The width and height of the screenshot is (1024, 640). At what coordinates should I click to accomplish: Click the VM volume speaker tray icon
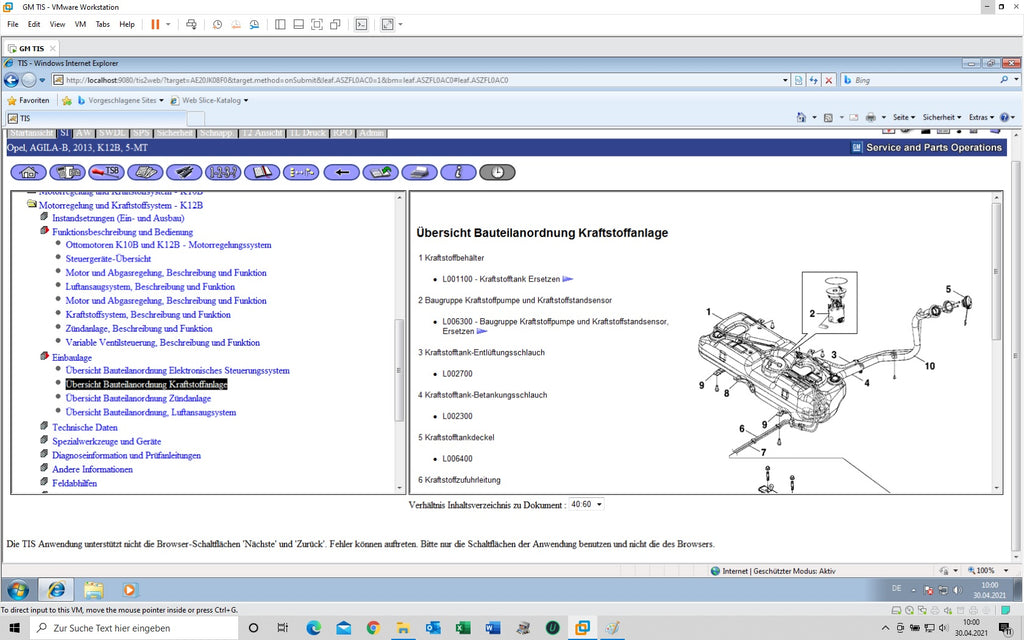(957, 589)
